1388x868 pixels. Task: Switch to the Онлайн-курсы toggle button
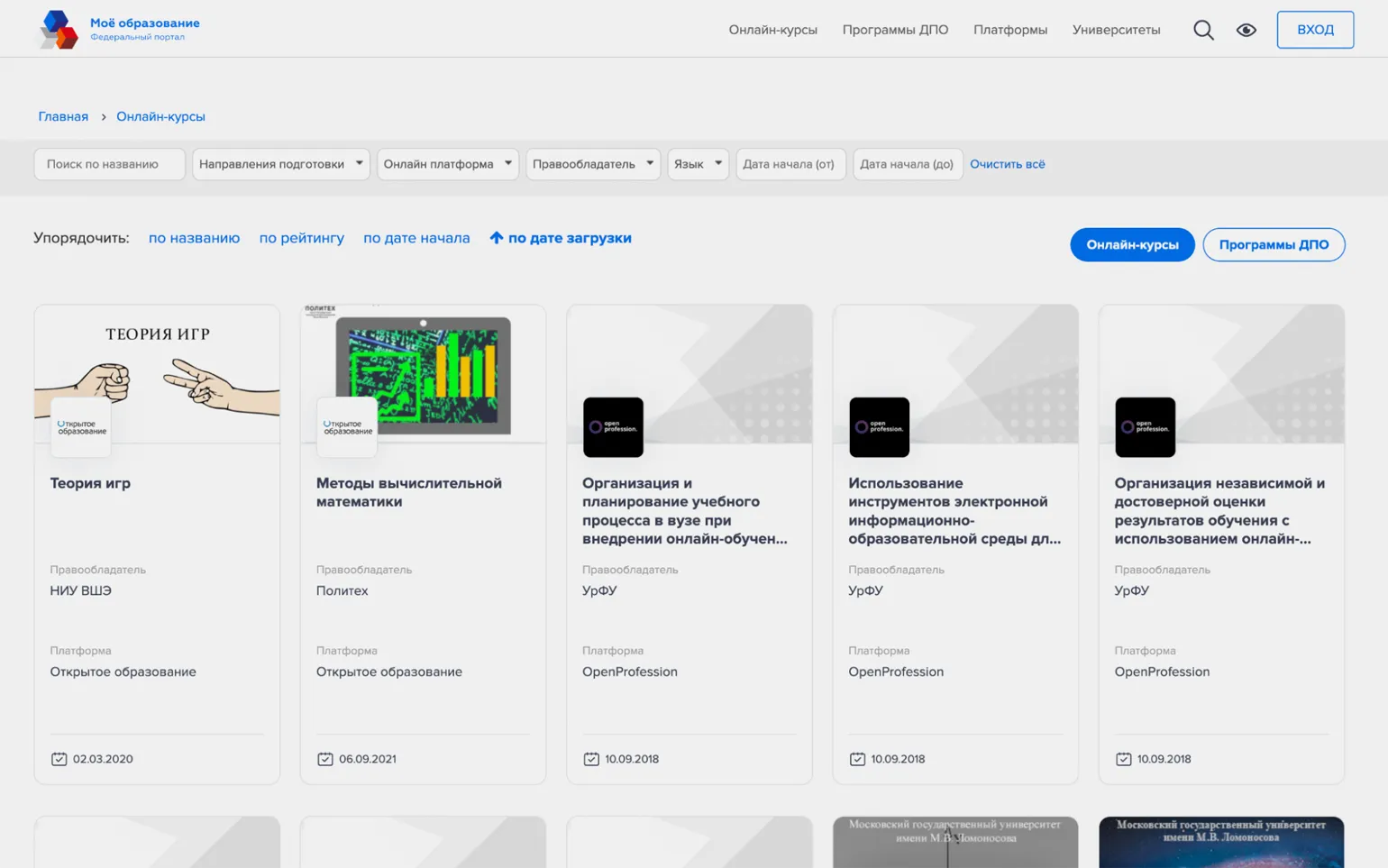point(1131,245)
